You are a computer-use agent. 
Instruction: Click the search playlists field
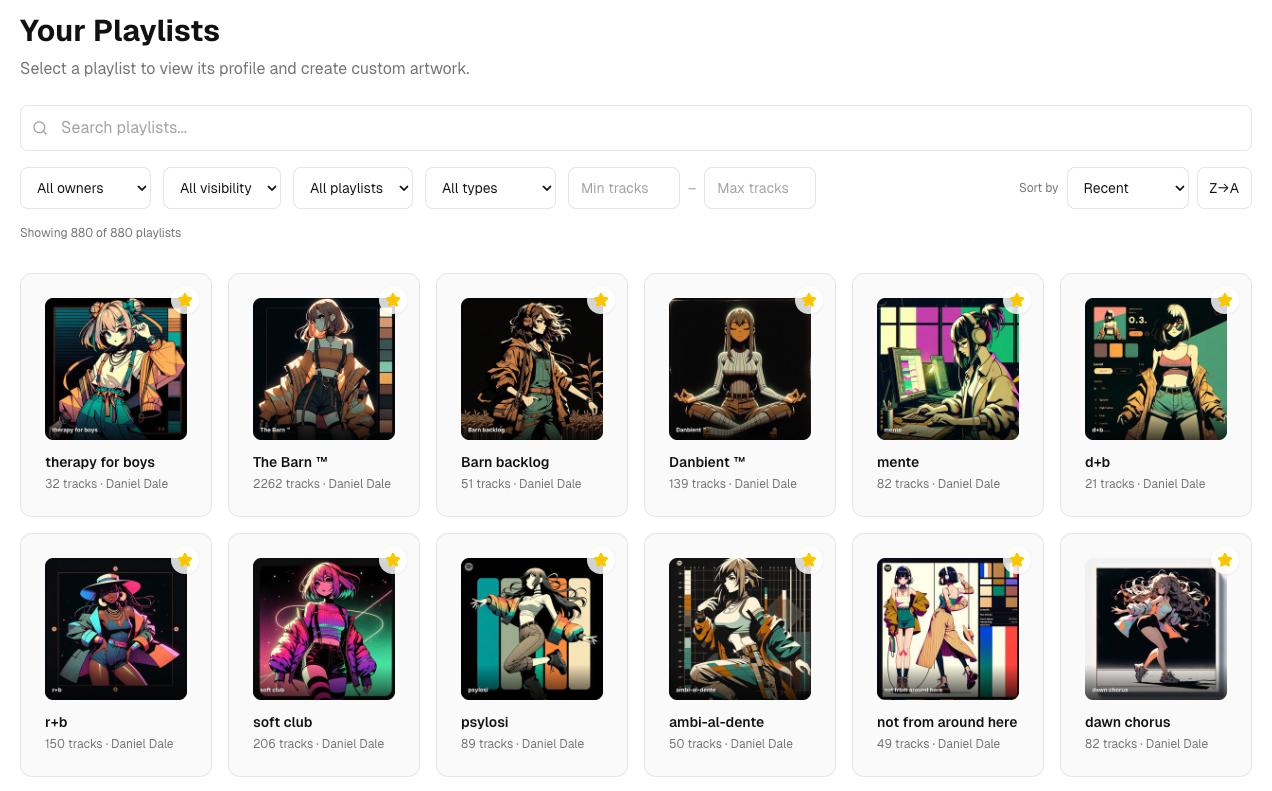pyautogui.click(x=636, y=128)
